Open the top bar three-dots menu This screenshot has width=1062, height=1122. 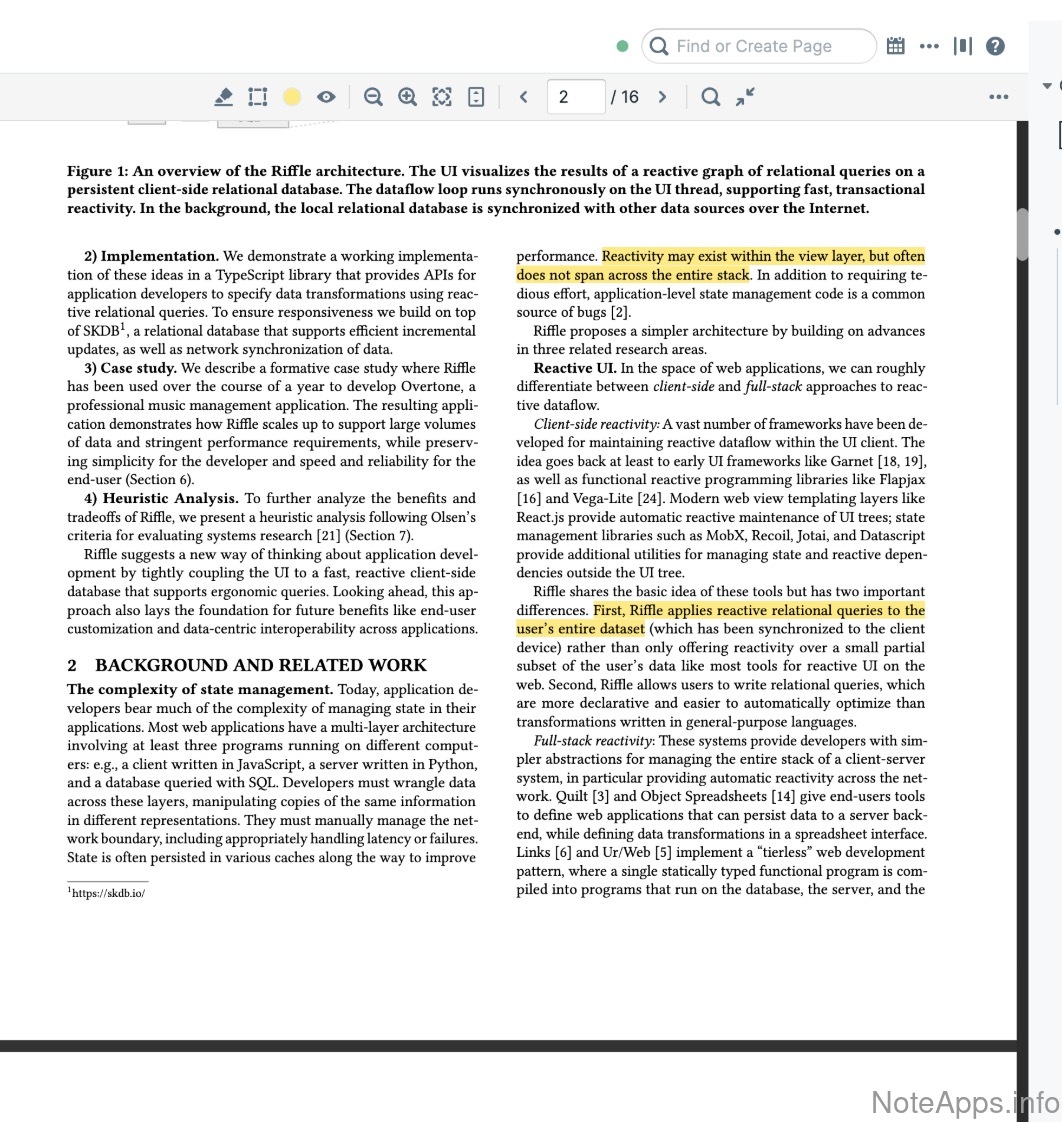coord(929,46)
